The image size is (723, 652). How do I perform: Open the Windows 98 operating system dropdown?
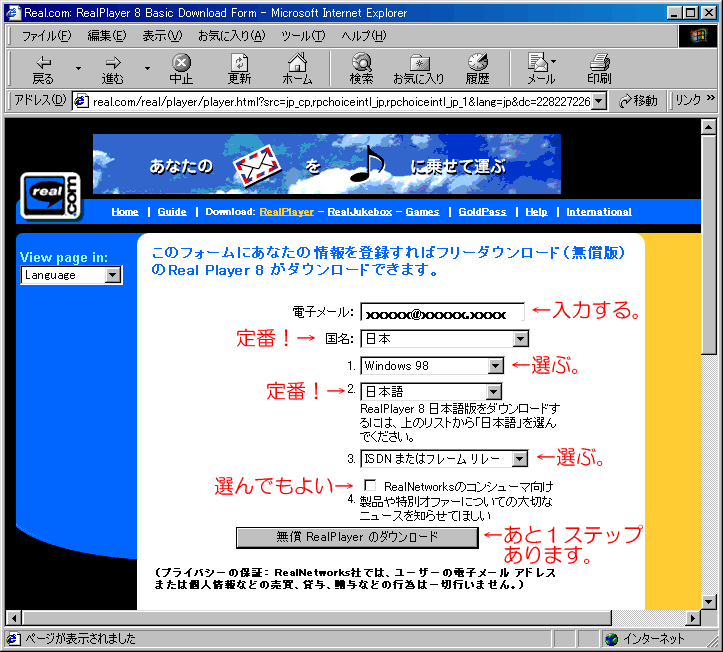[x=432, y=366]
